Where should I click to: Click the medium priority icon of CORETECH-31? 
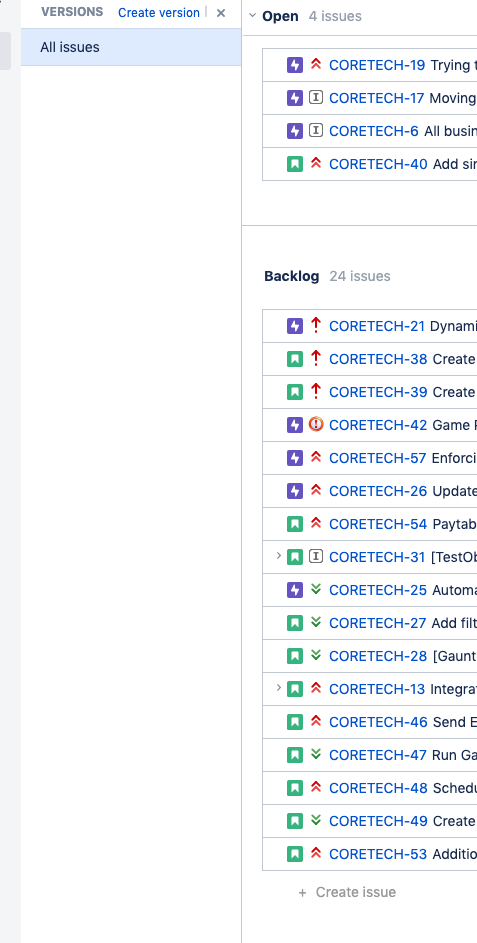click(x=316, y=557)
